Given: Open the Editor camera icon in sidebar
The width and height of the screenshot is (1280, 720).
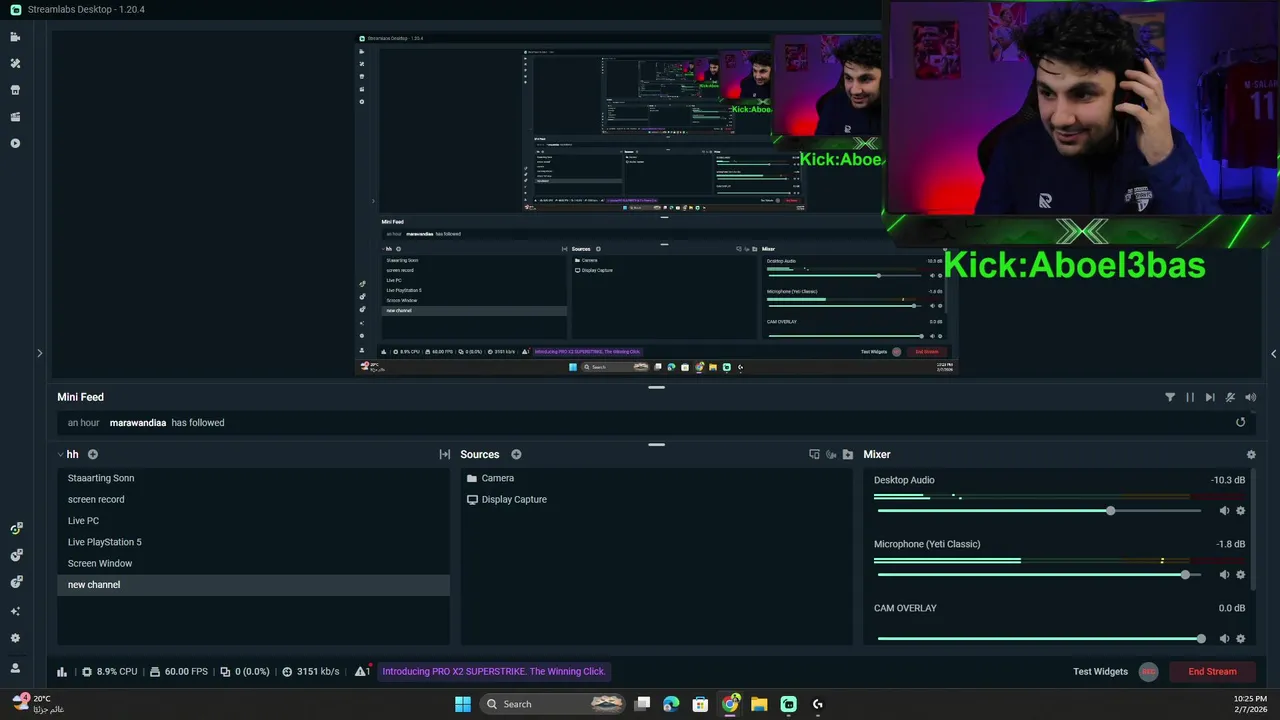Looking at the screenshot, I should [x=15, y=37].
